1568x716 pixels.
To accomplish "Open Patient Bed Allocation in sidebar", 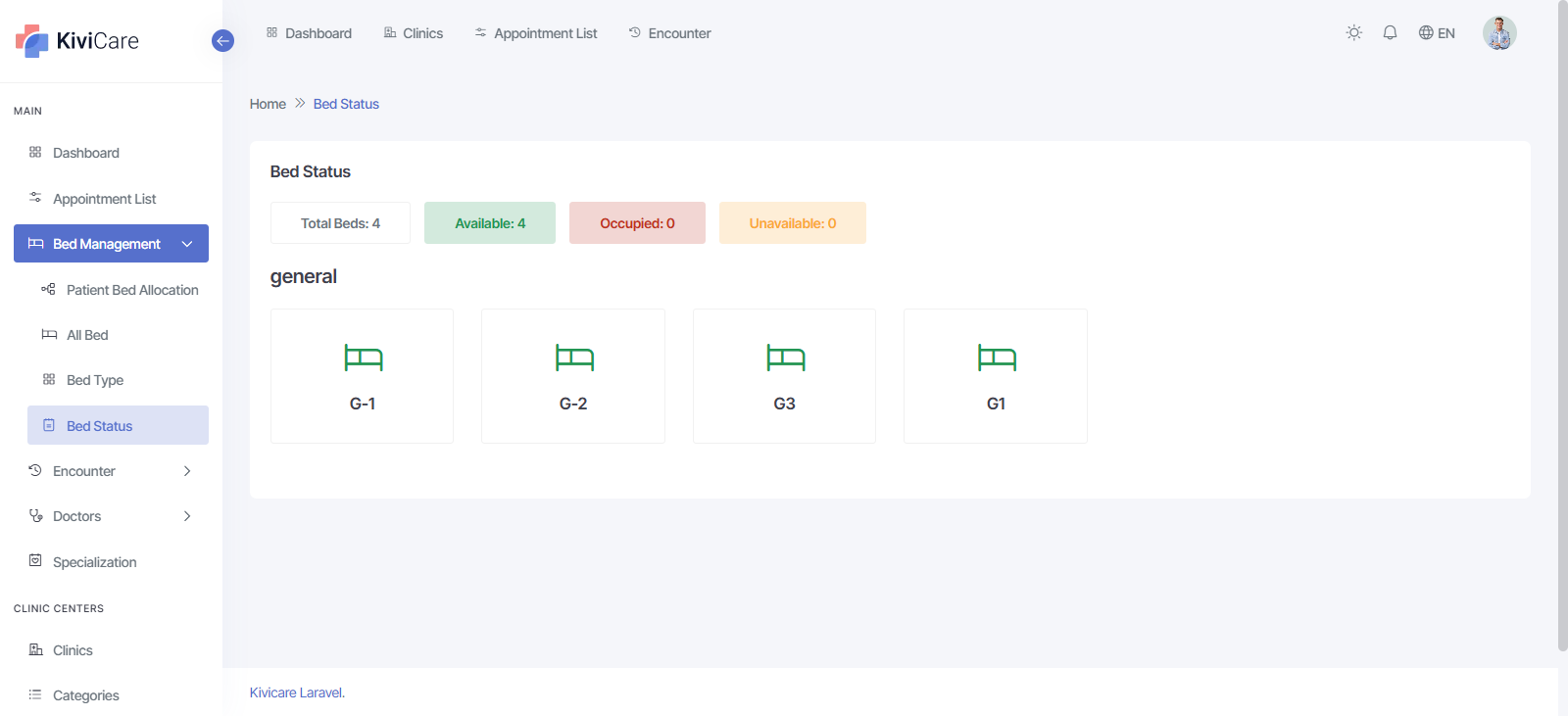I will 132,290.
